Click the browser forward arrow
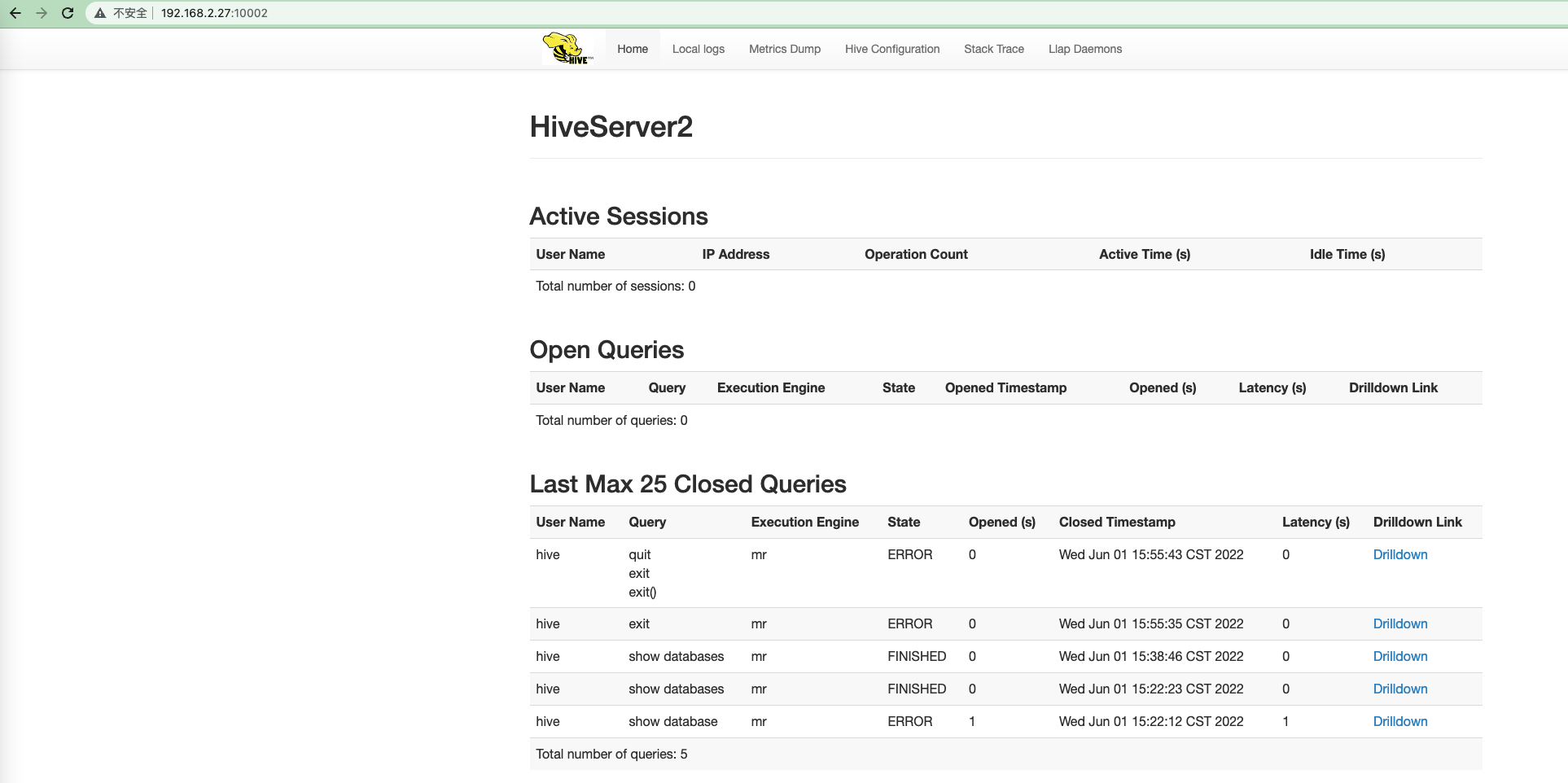Viewport: 1568px width, 783px height. (42, 13)
